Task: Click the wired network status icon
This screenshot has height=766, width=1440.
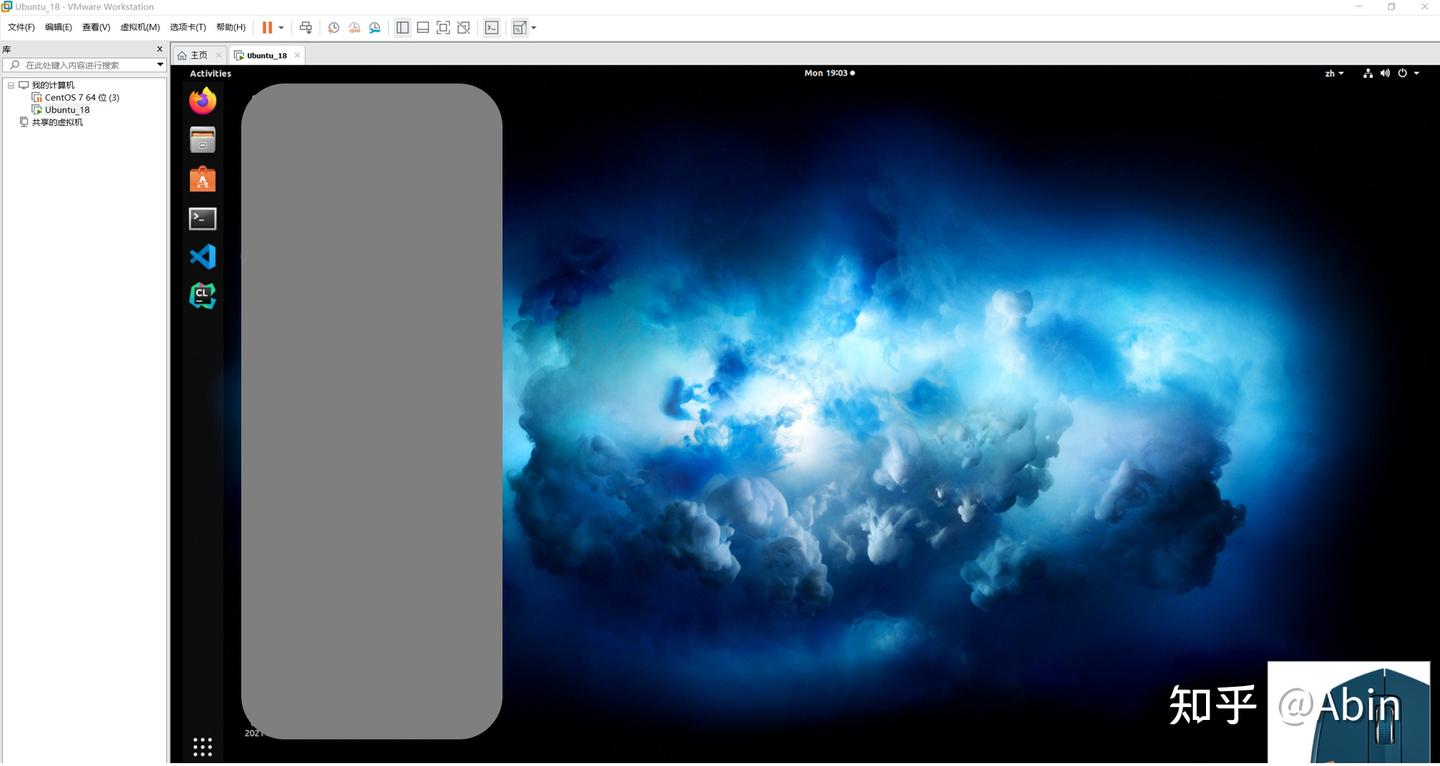Action: point(1367,73)
